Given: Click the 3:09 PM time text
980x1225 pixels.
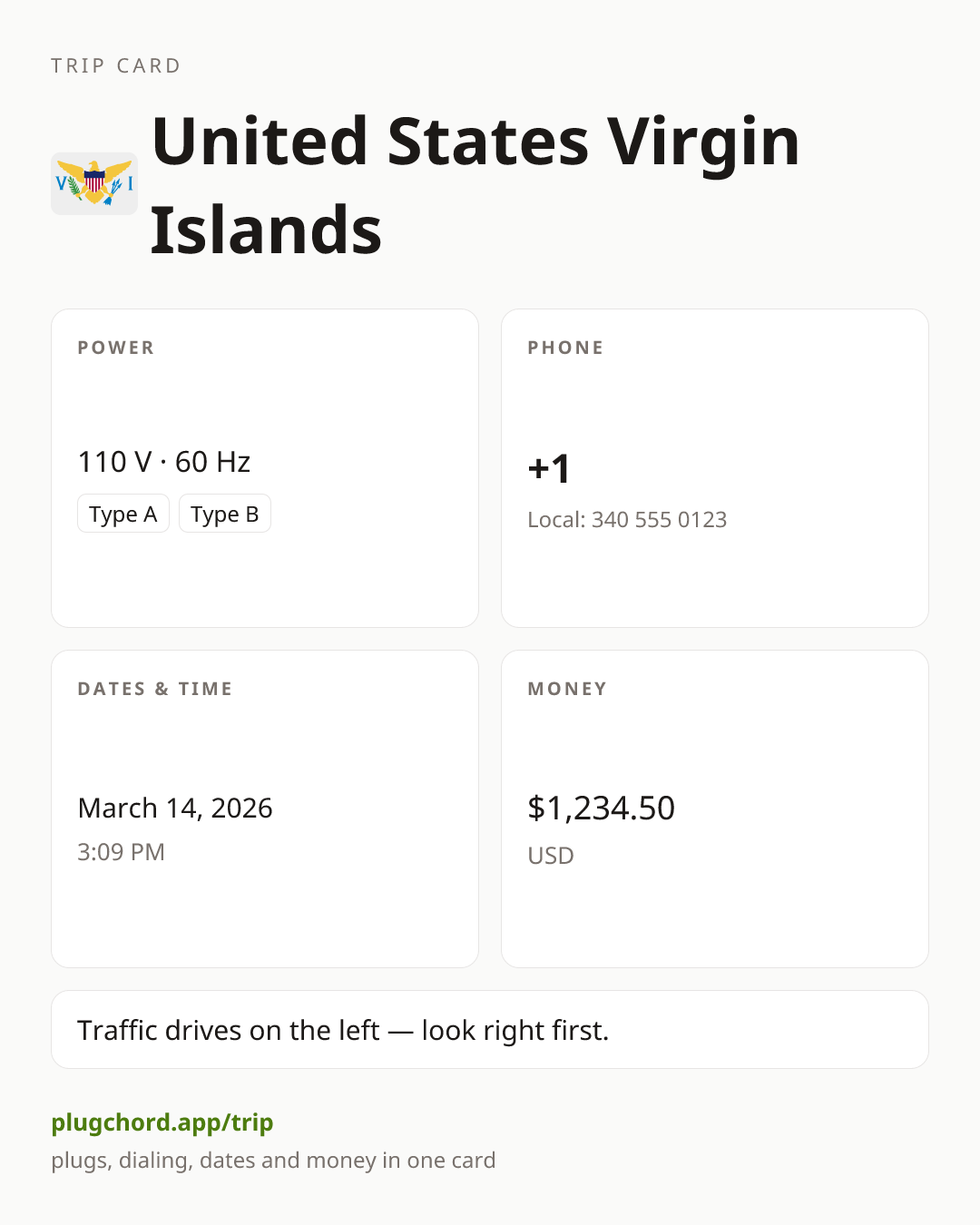Looking at the screenshot, I should tap(121, 852).
